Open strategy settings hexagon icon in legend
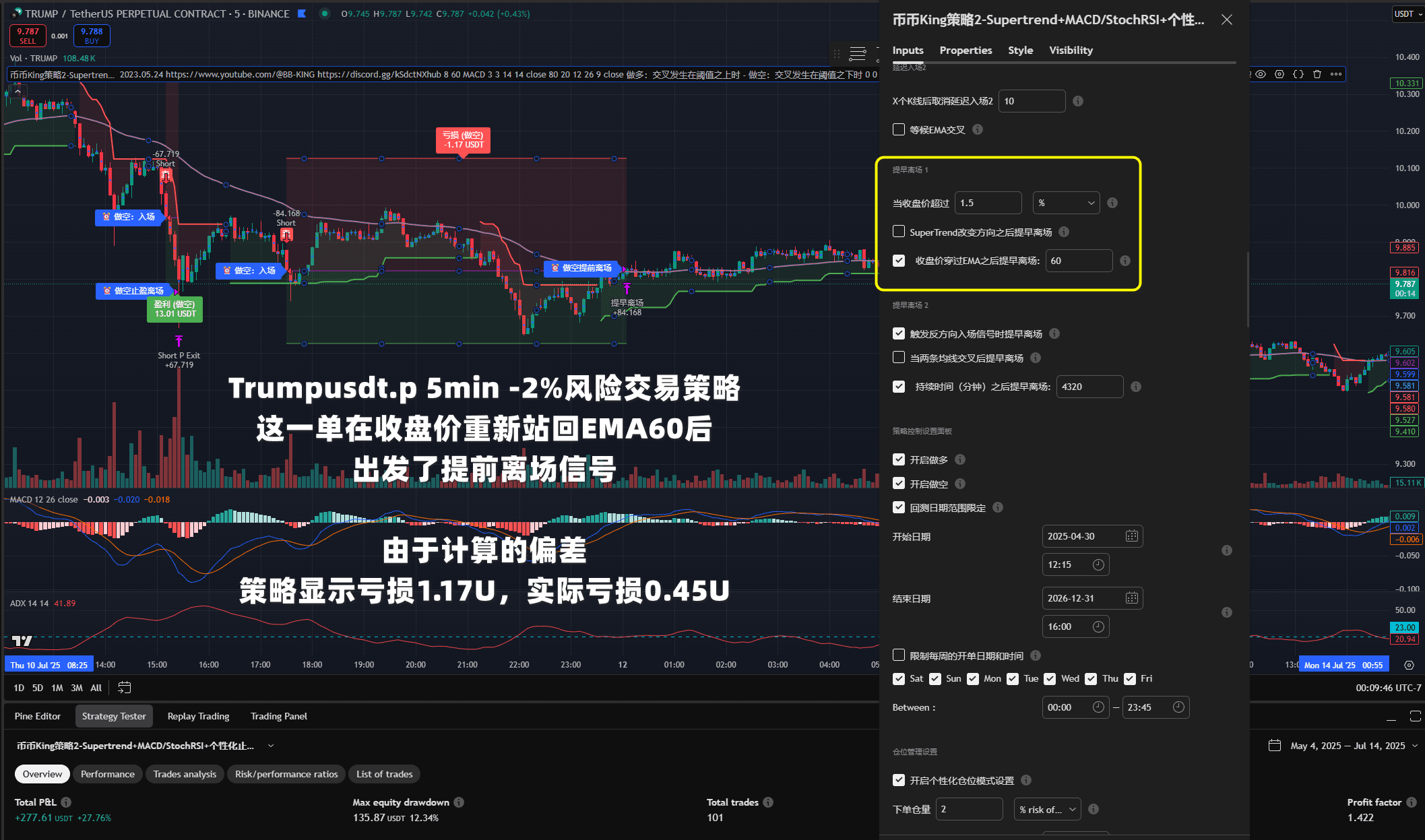The height and width of the screenshot is (840, 1425). pos(1279,74)
